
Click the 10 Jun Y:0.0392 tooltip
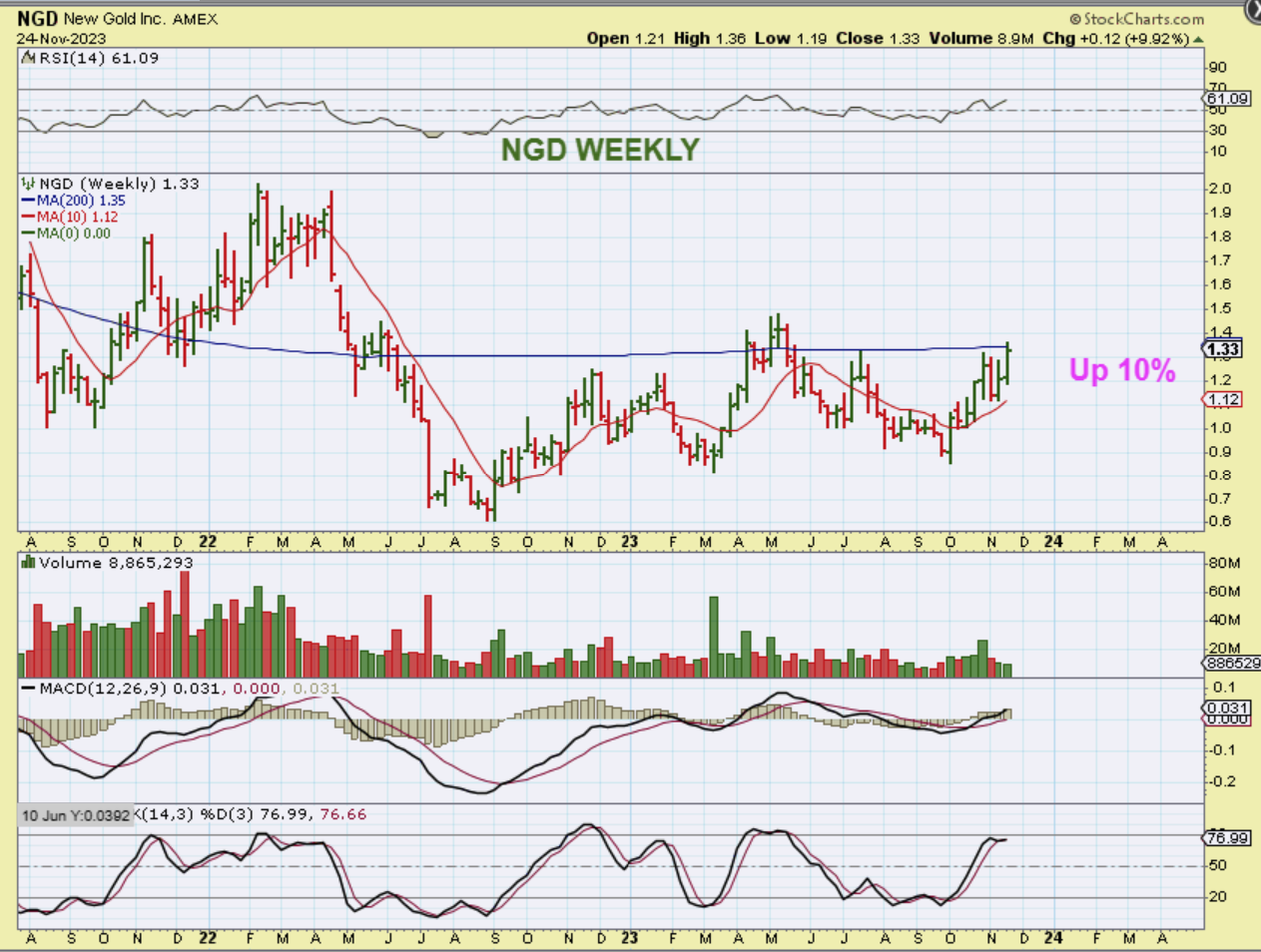pos(76,815)
